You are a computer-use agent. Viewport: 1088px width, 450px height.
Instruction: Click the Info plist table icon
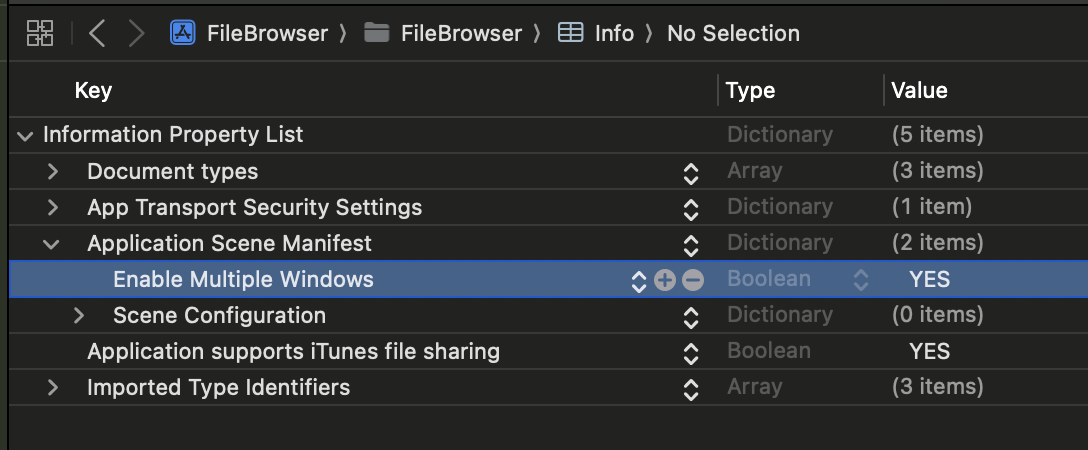click(x=570, y=33)
